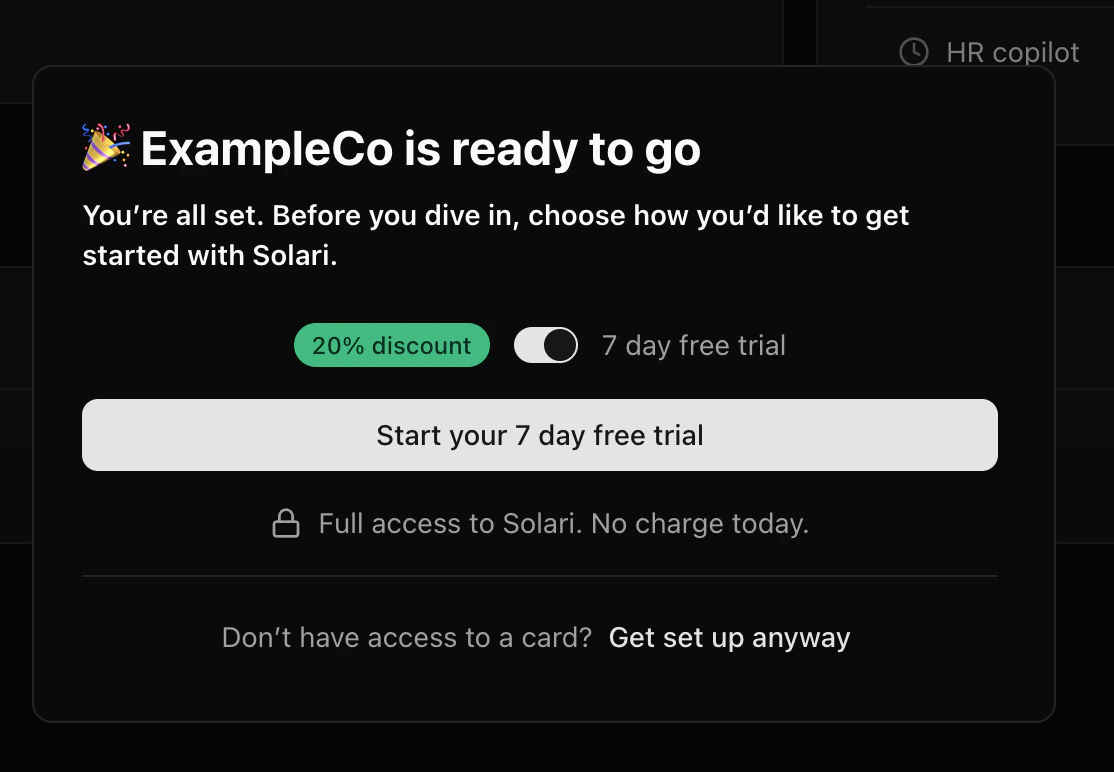Screen dimensions: 1114x772
Task: Click the toggle switch knob
Action: [558, 345]
